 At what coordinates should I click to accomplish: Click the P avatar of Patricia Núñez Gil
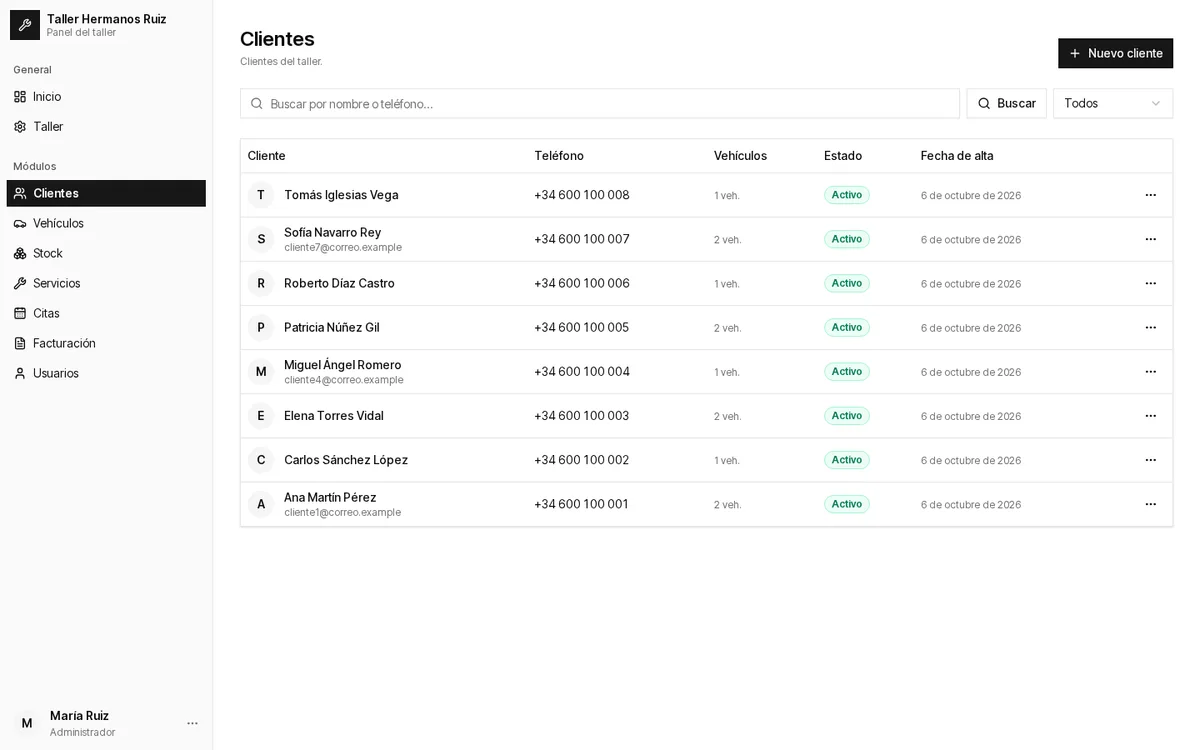[x=261, y=327]
